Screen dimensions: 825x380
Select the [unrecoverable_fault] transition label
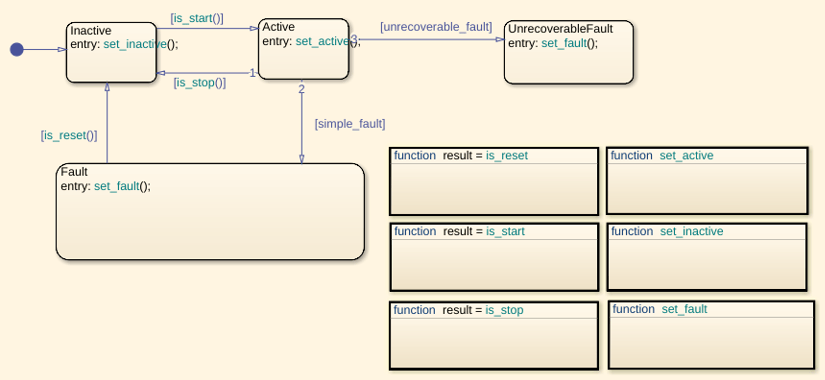(x=436, y=27)
